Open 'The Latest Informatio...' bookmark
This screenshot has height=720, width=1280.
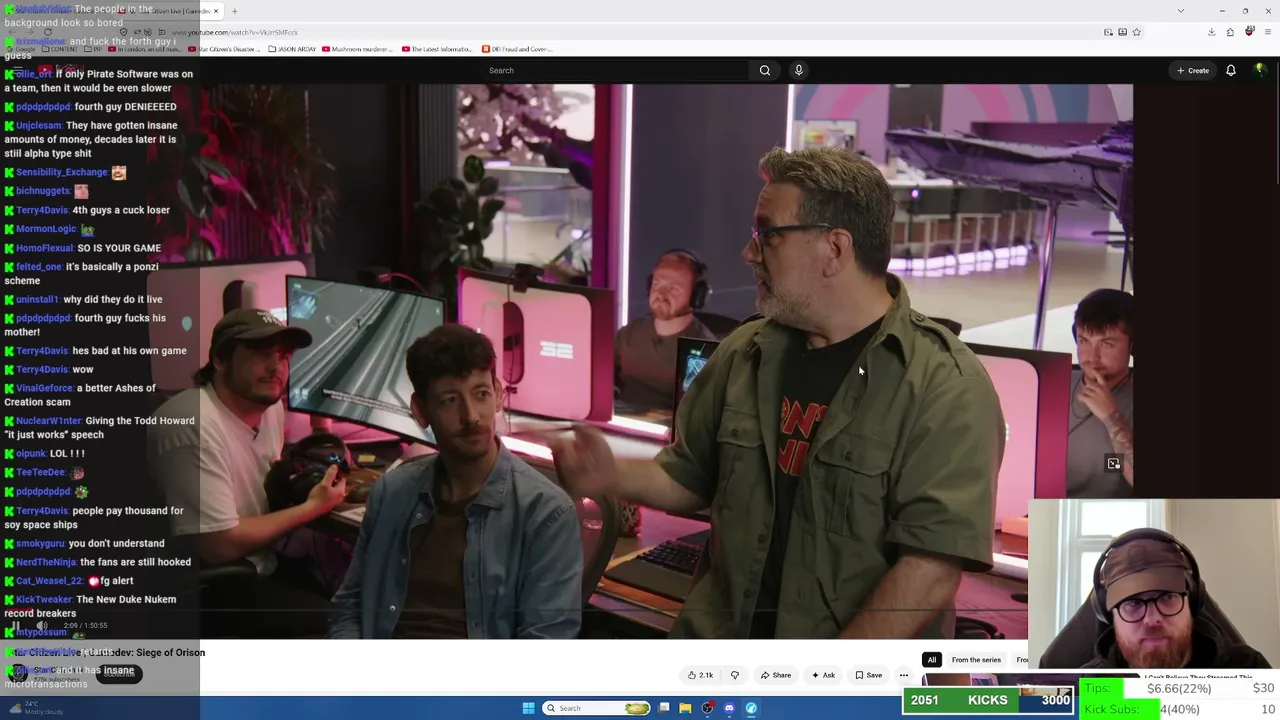pos(436,49)
